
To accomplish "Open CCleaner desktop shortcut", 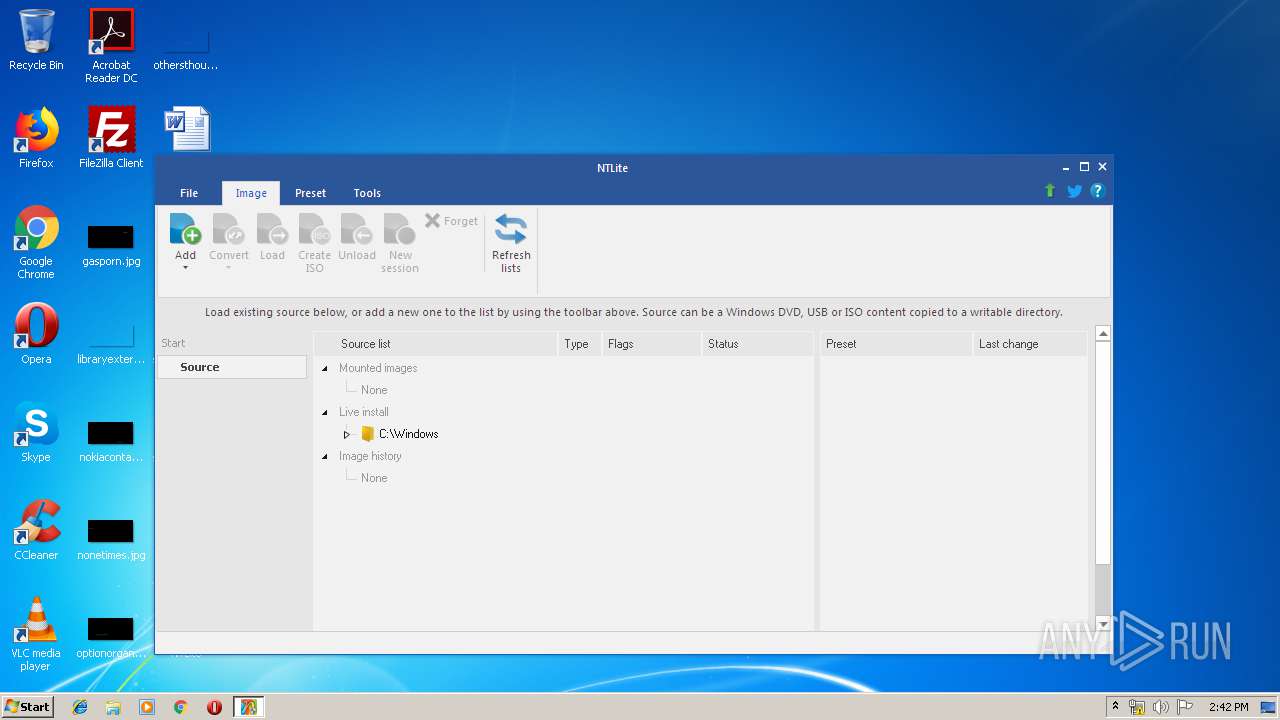I will [36, 530].
